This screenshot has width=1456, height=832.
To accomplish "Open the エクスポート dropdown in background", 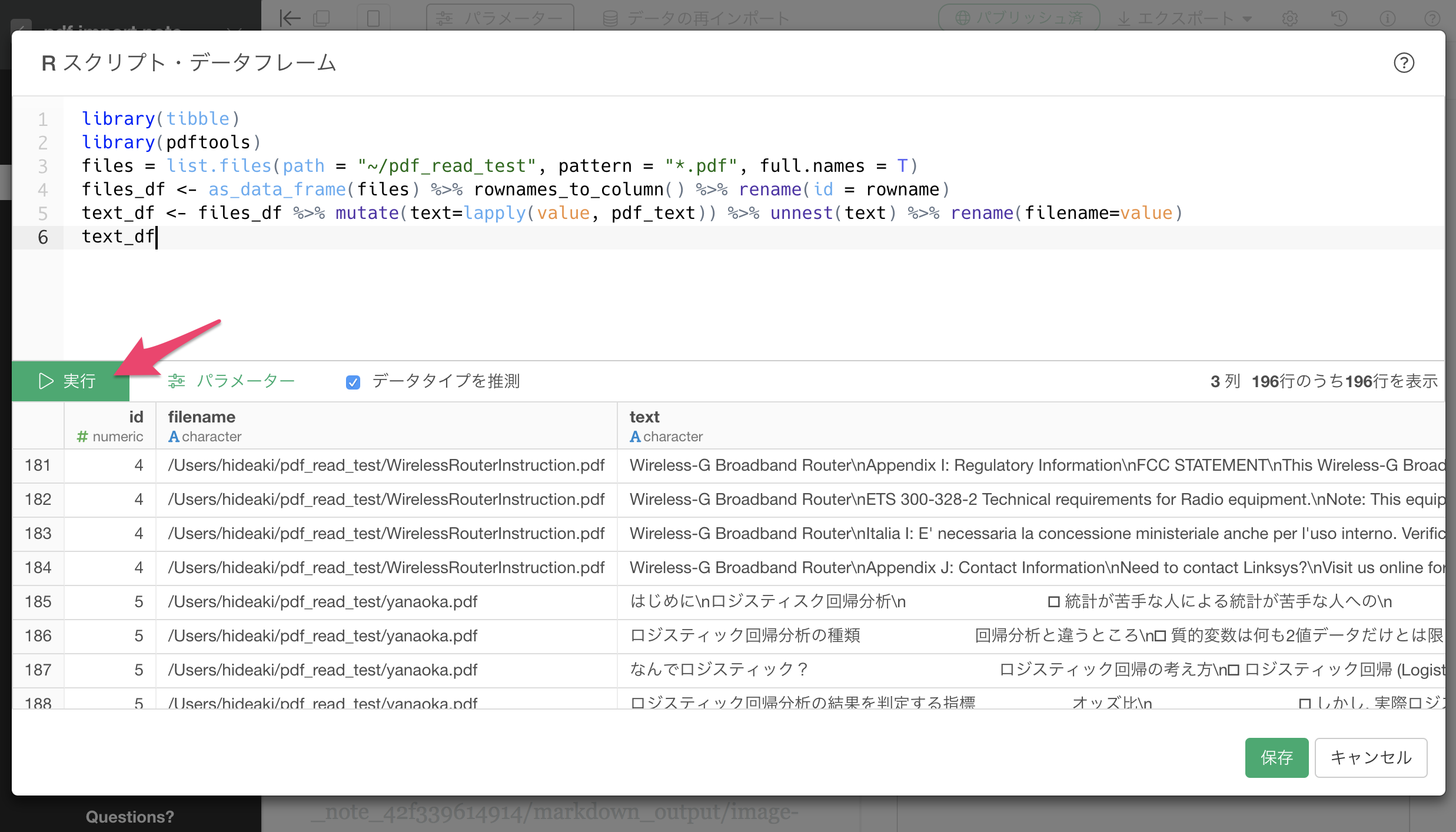I will [1184, 18].
